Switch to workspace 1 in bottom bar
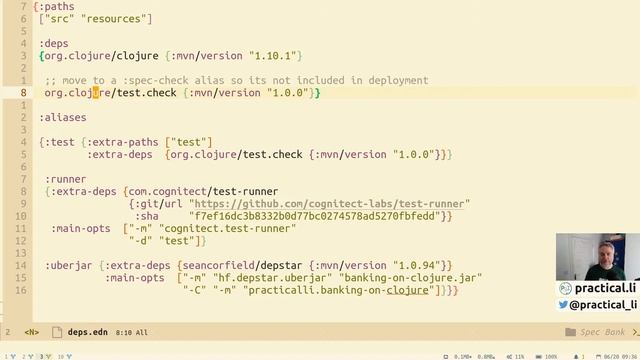Image resolution: width=640 pixels, height=360 pixels. 10,357
